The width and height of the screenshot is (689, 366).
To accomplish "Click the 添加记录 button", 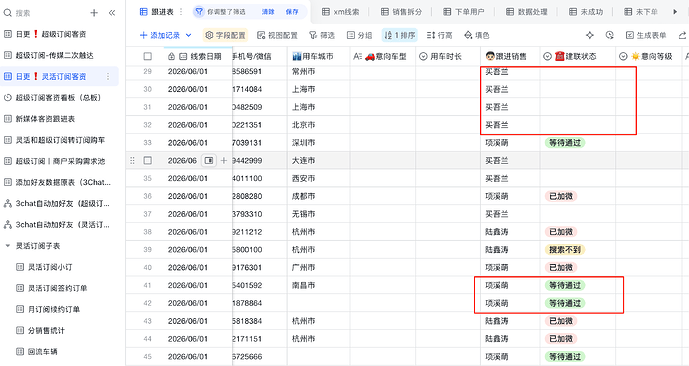I will (x=160, y=35).
